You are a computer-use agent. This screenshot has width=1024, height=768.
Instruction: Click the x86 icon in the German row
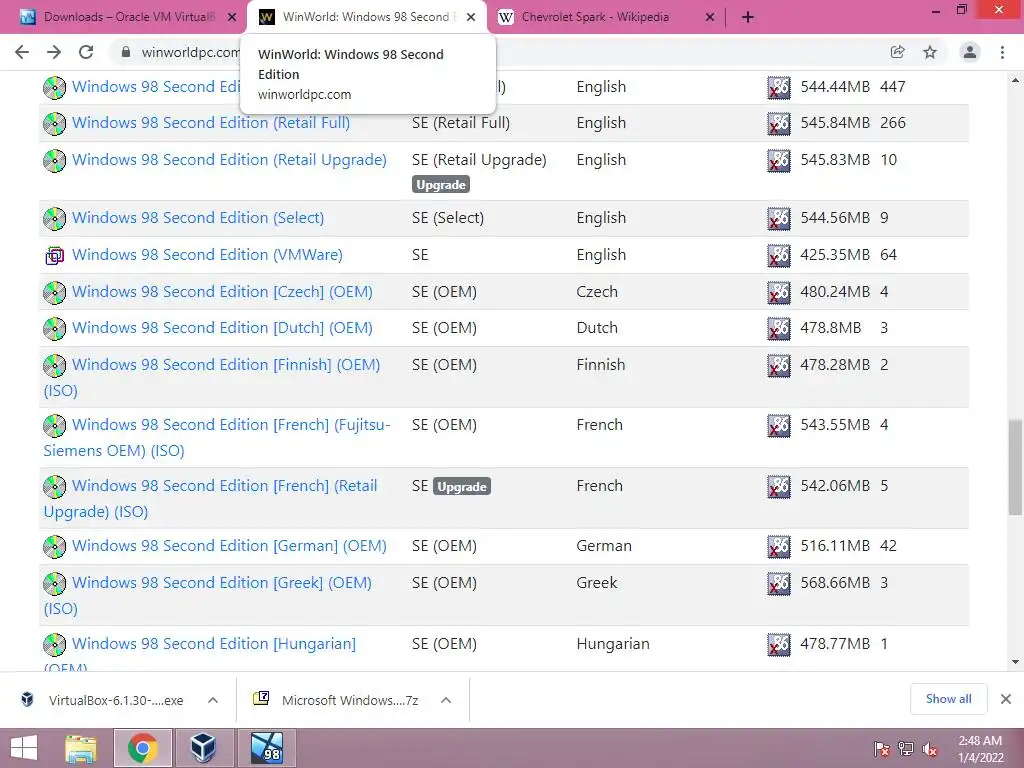pos(778,547)
